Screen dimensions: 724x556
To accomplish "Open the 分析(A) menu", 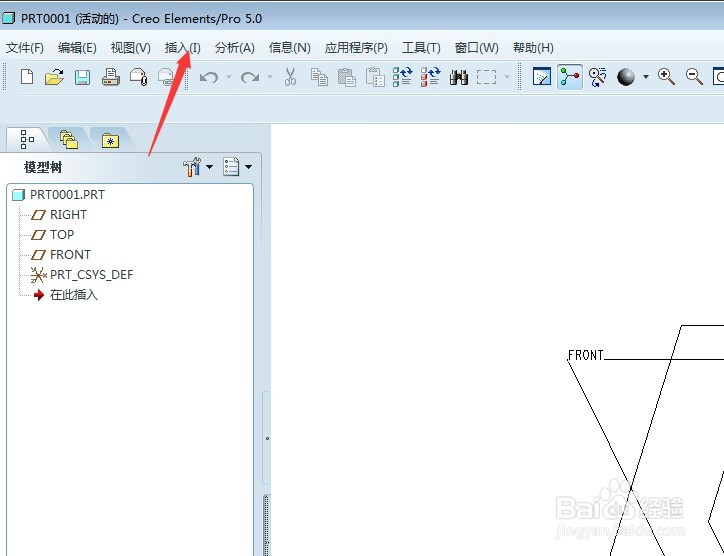I will (235, 48).
